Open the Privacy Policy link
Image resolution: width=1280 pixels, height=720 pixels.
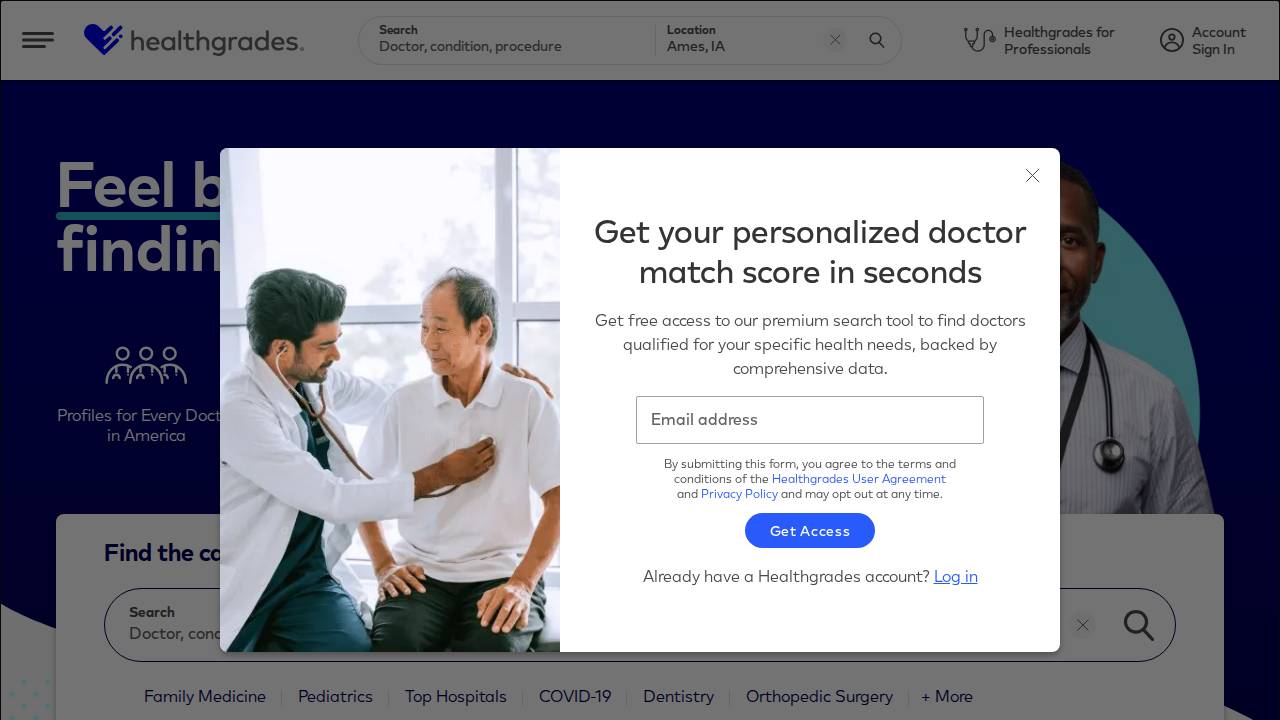pos(739,494)
